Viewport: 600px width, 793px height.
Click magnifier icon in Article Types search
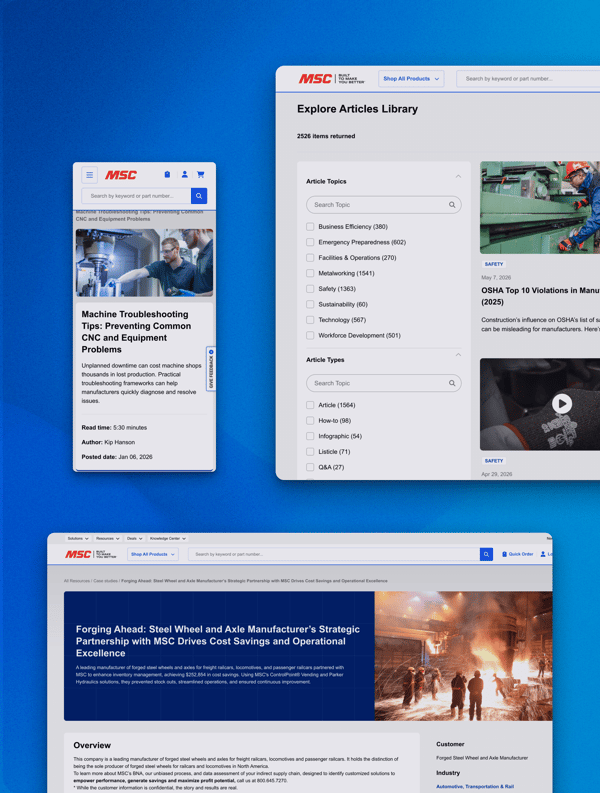point(452,383)
